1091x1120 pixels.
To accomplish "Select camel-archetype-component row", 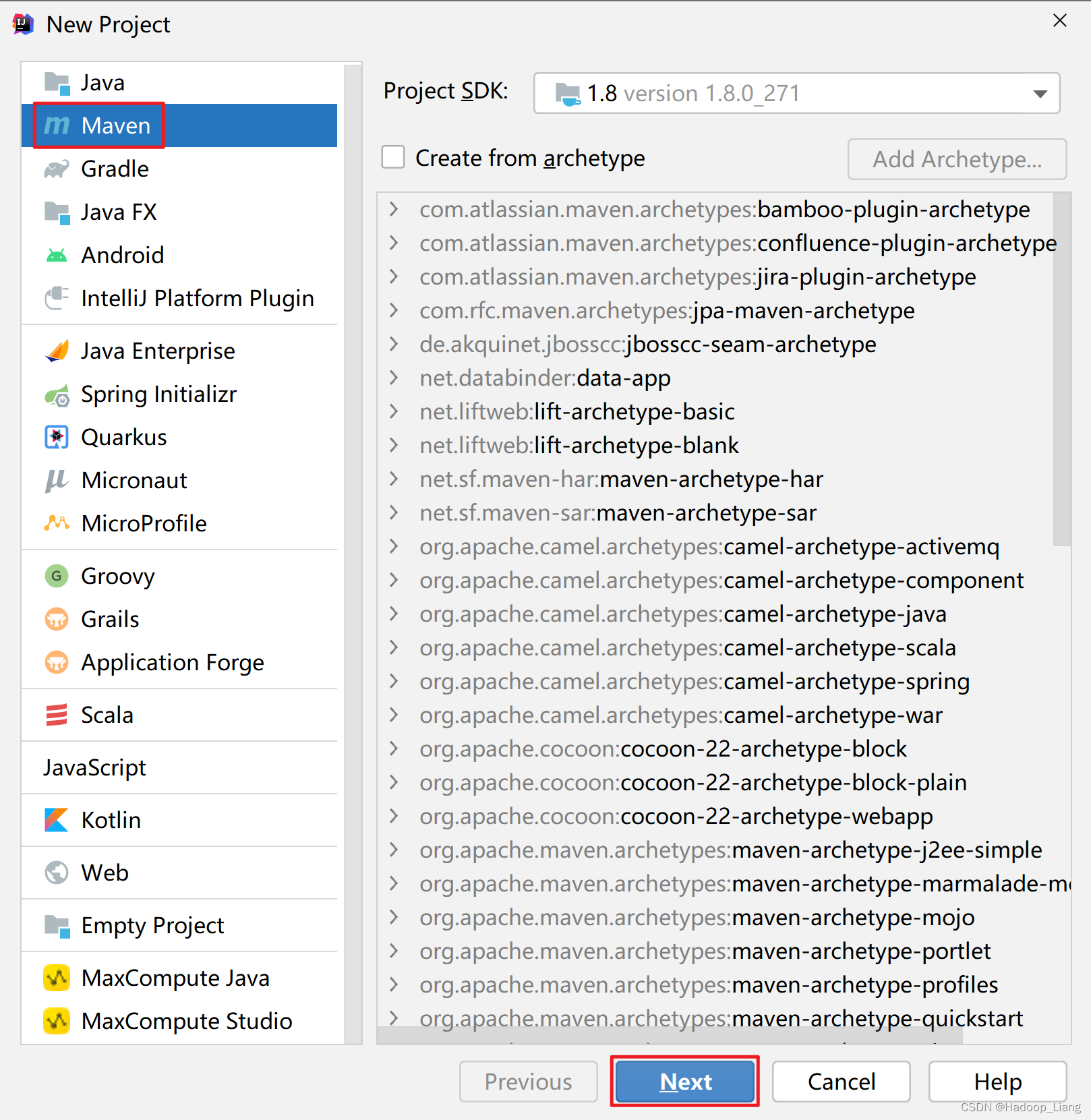I will tap(724, 580).
